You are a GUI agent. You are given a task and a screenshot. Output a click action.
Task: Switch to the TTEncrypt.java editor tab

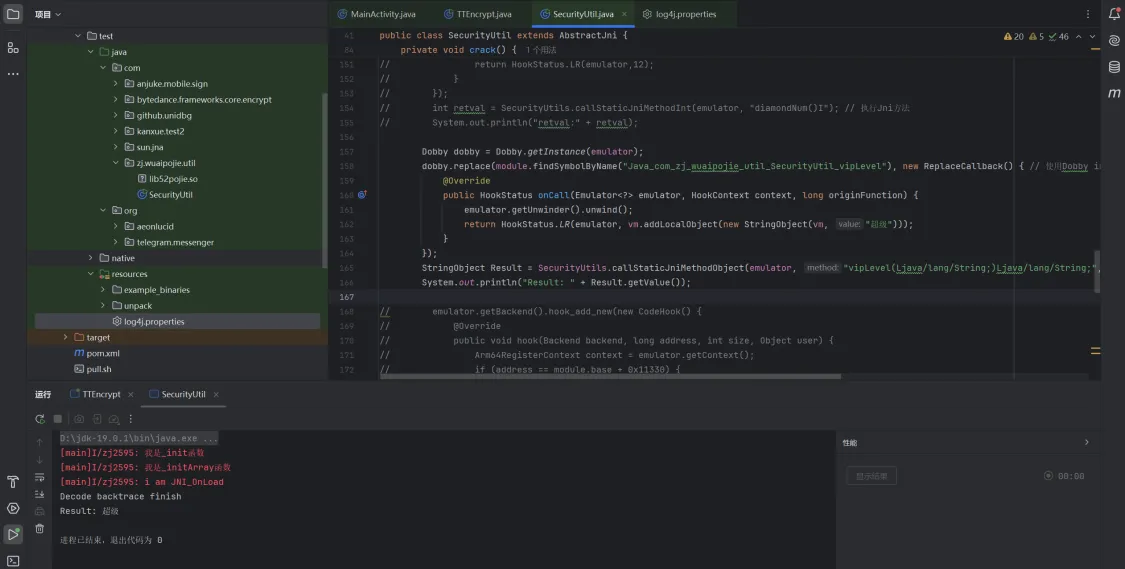tap(484, 15)
